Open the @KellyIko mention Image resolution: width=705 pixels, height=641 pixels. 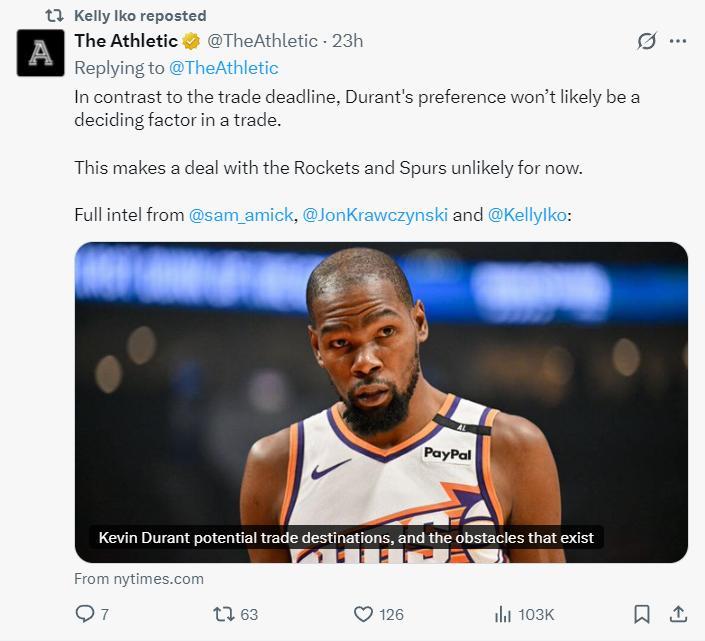tap(527, 215)
